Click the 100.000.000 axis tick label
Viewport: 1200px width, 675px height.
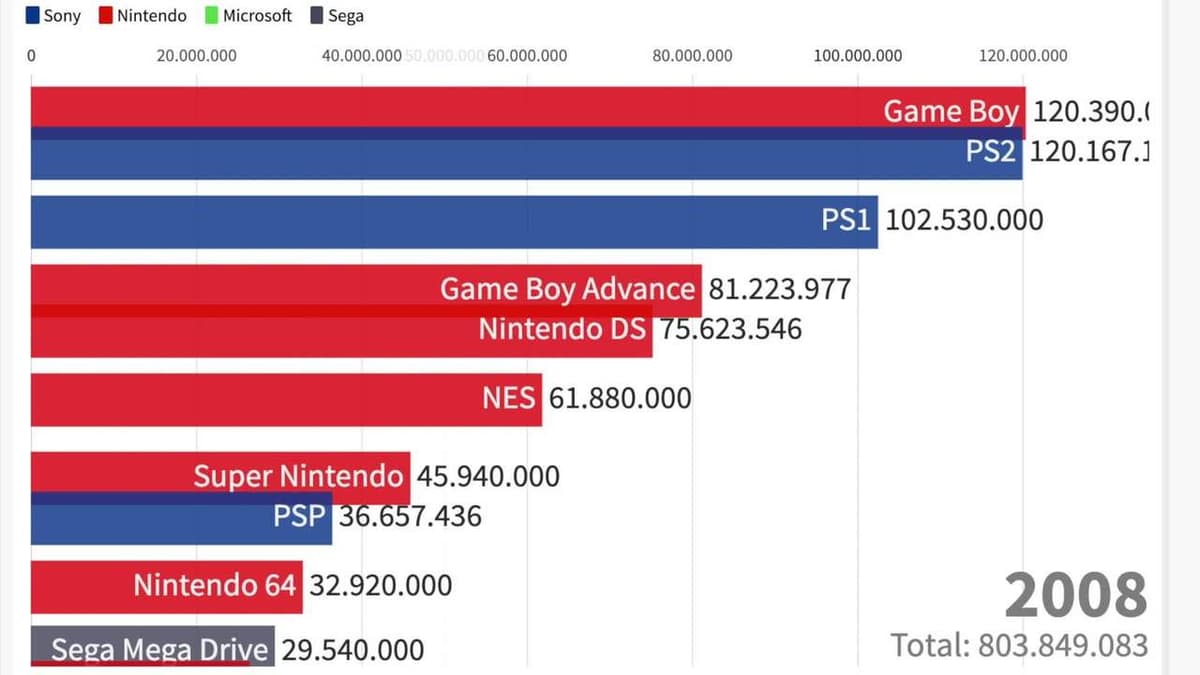858,56
